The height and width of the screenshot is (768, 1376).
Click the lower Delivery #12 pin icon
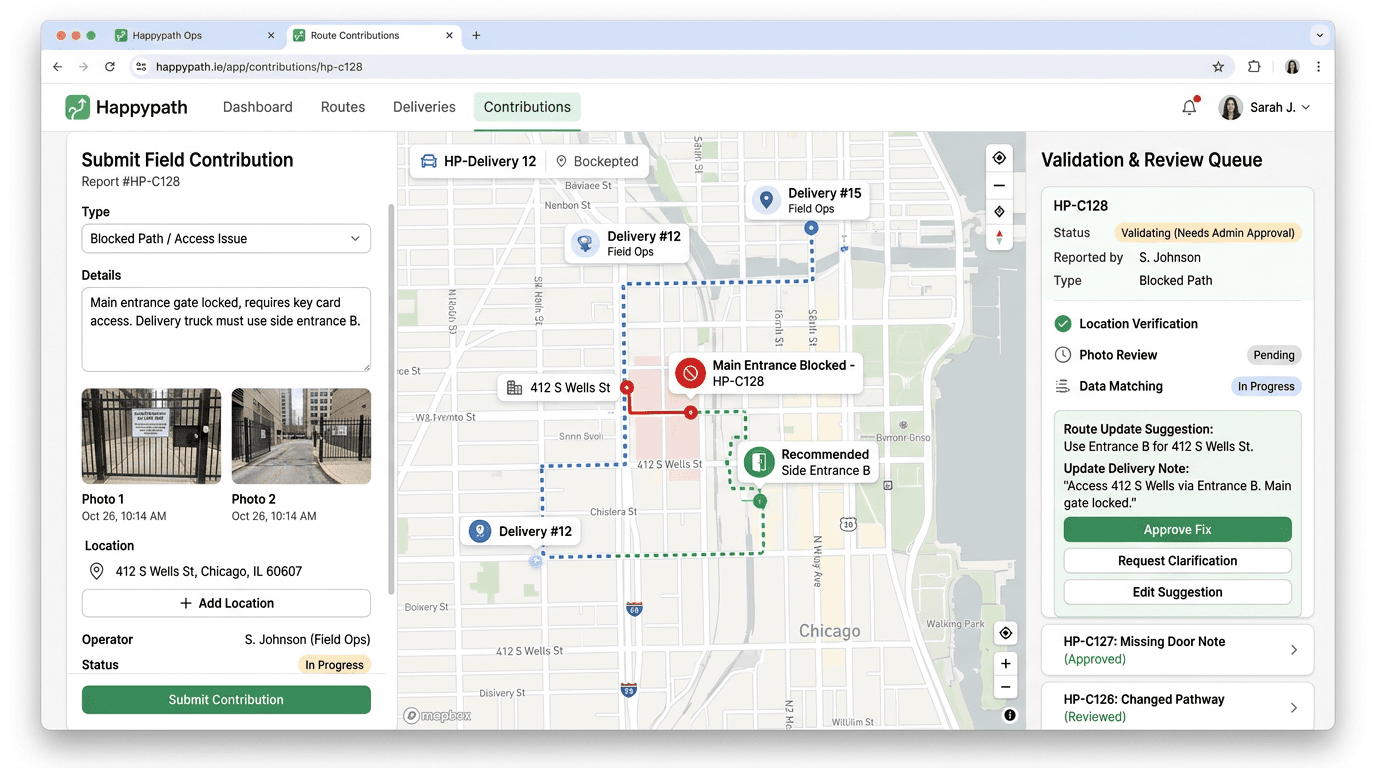pyautogui.click(x=479, y=531)
